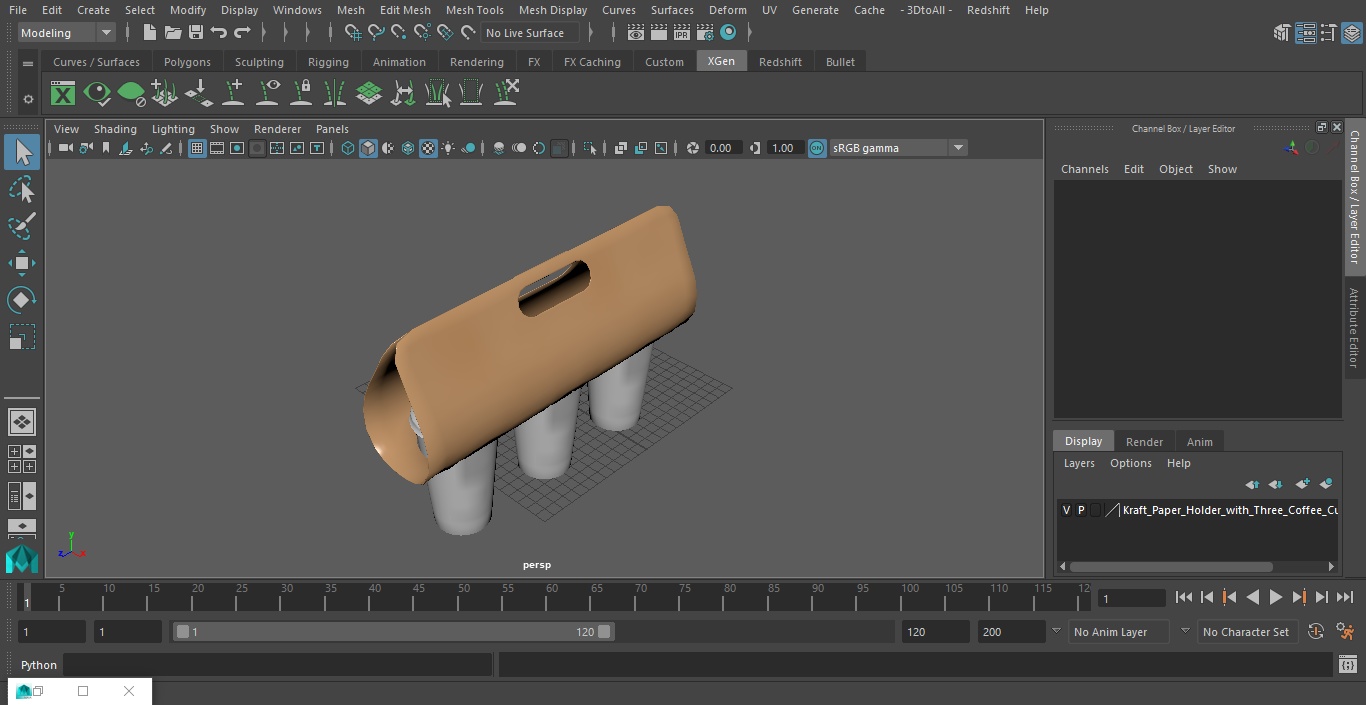This screenshot has width=1366, height=705.
Task: Play the animation forward
Action: 1275,597
